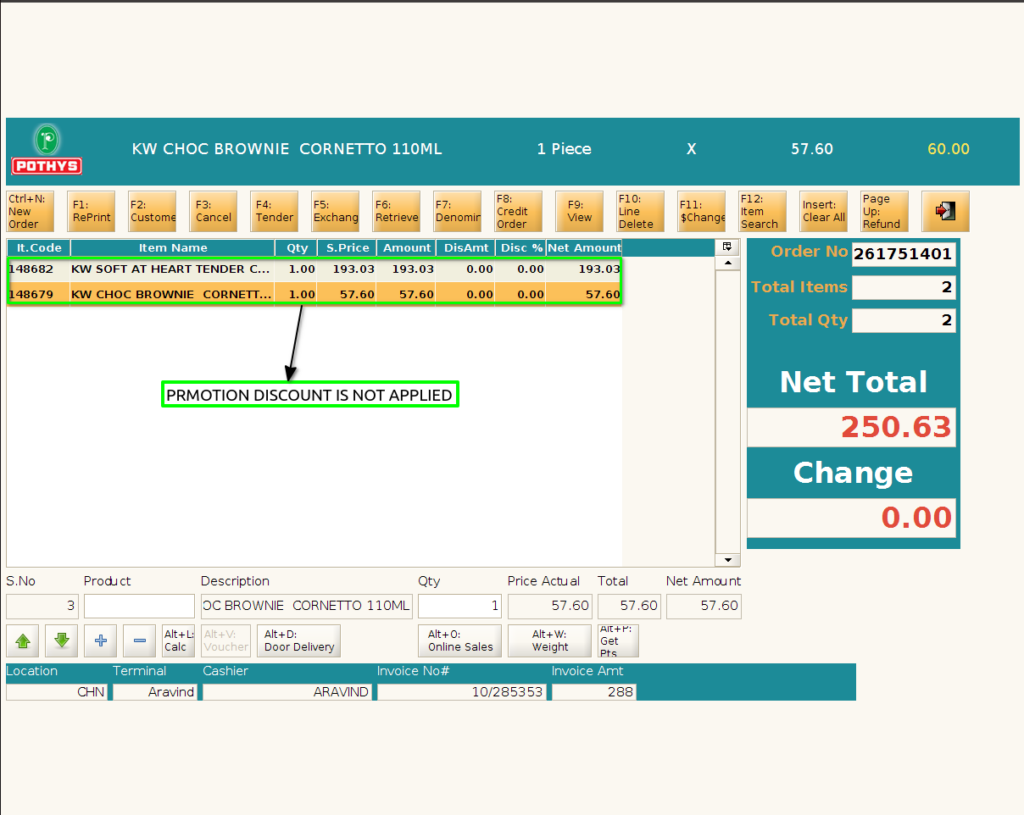1024x815 pixels.
Task: Start a Ctrl+N New Order
Action: [30, 211]
